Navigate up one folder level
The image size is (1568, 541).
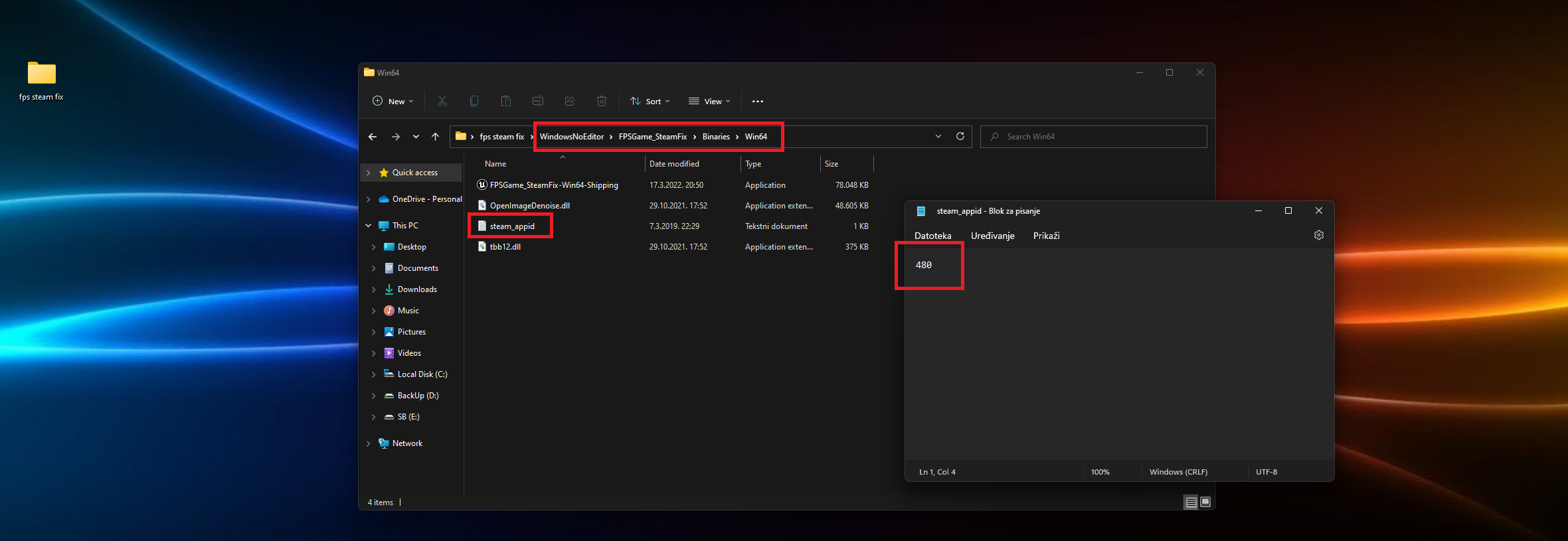click(435, 137)
